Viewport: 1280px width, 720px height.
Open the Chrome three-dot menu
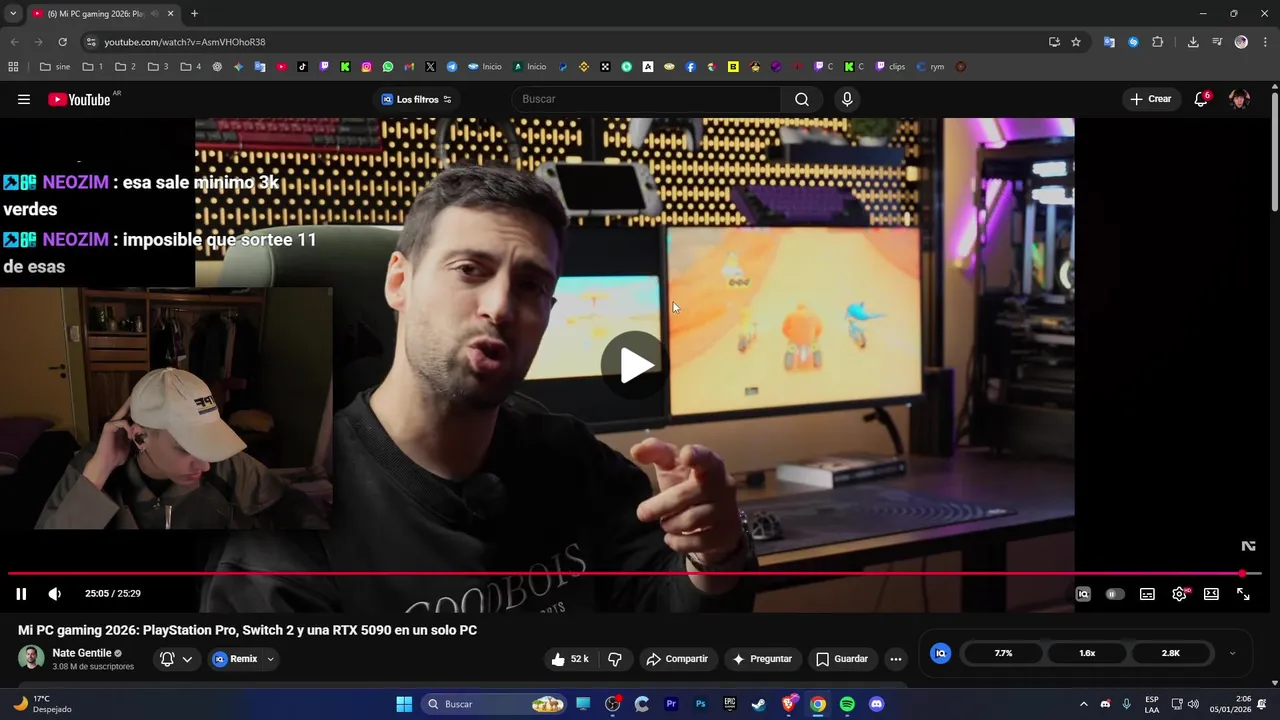pos(1266,42)
